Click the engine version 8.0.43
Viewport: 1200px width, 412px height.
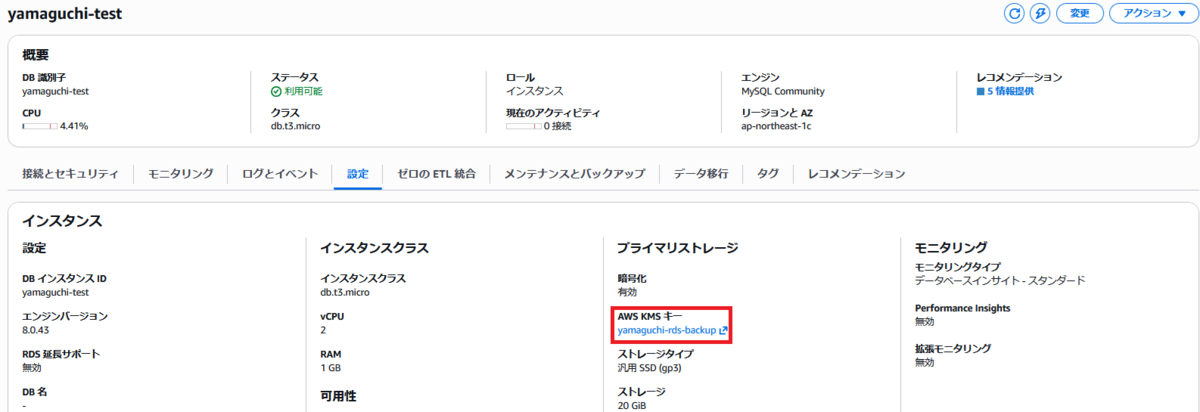tap(35, 330)
